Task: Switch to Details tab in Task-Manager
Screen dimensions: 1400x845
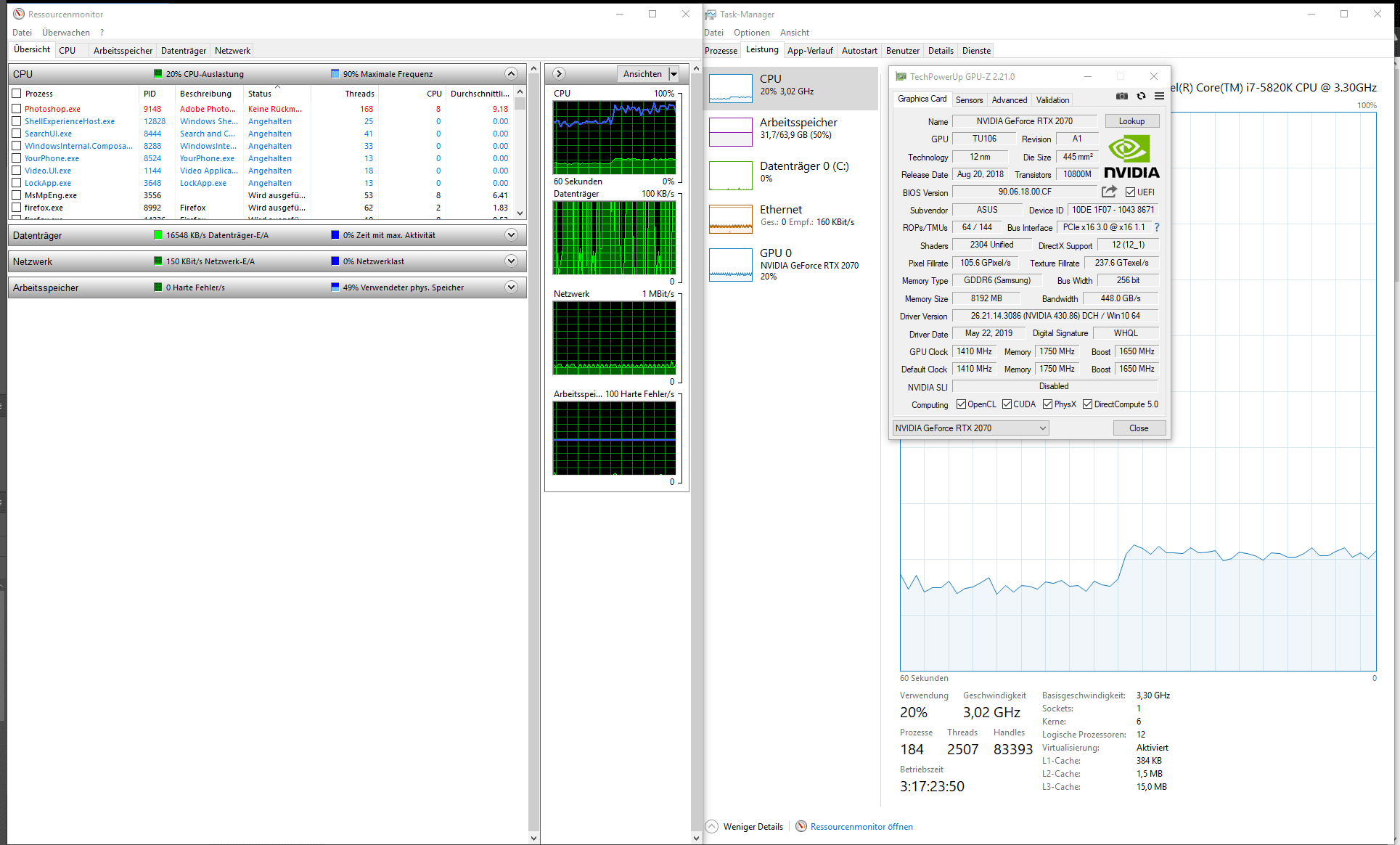Action: pos(941,51)
